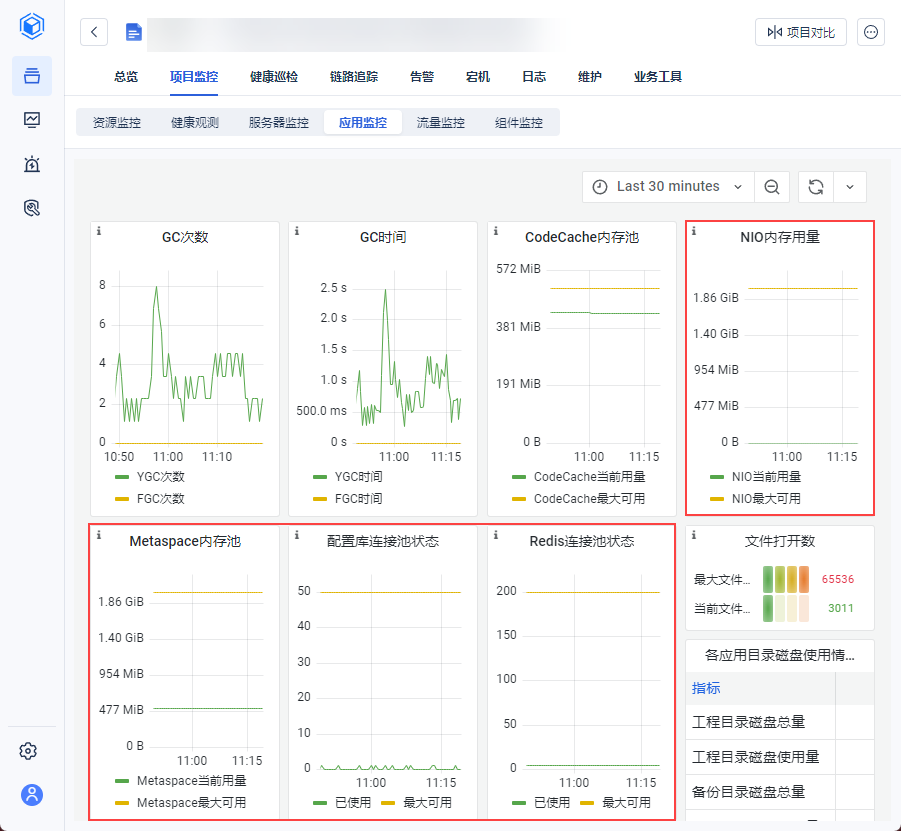Viewport: 901px width, 831px height.
Task: Open NIO内存用量 panel title menu
Action: [x=780, y=237]
